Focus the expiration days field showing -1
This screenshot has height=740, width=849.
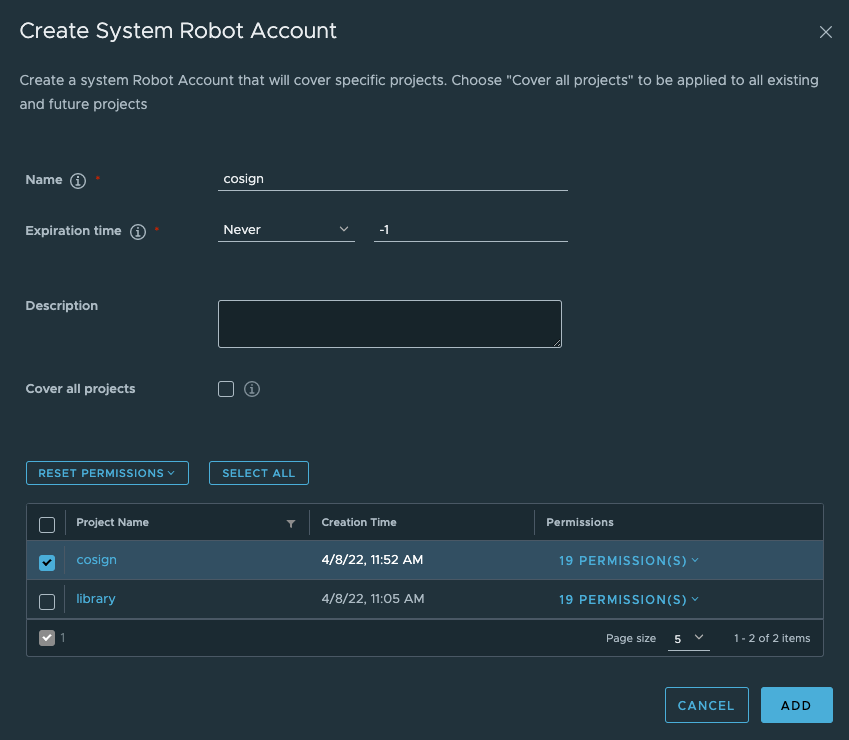click(x=471, y=230)
